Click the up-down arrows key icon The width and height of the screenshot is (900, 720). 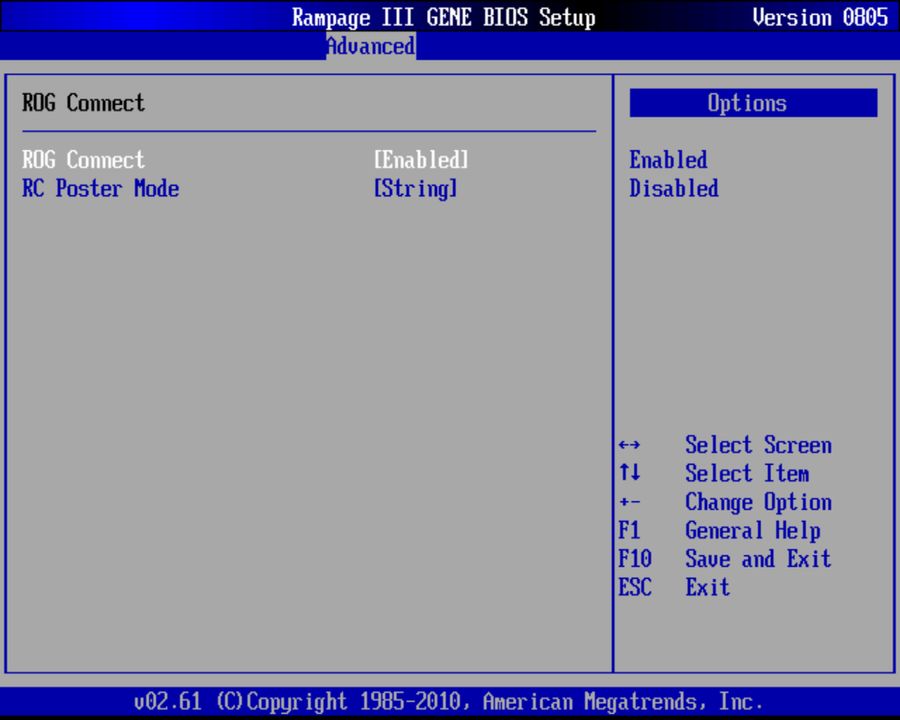(x=630, y=473)
